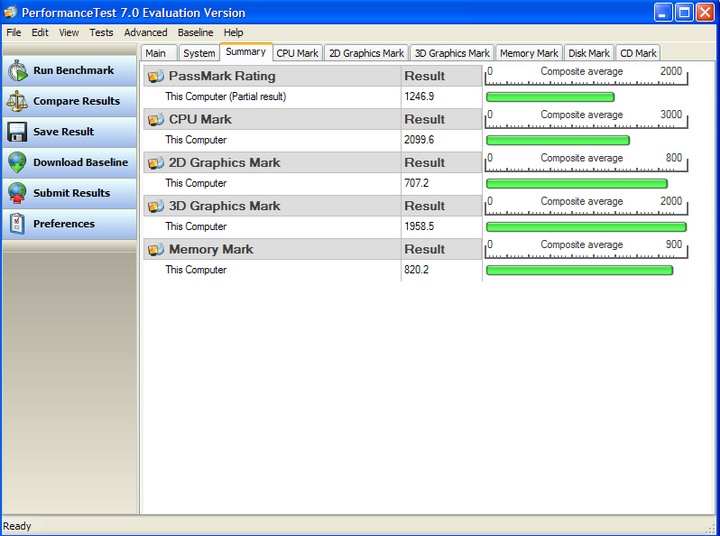Select the 2D Graphics result value 707.2
This screenshot has width=720, height=536.
(416, 183)
